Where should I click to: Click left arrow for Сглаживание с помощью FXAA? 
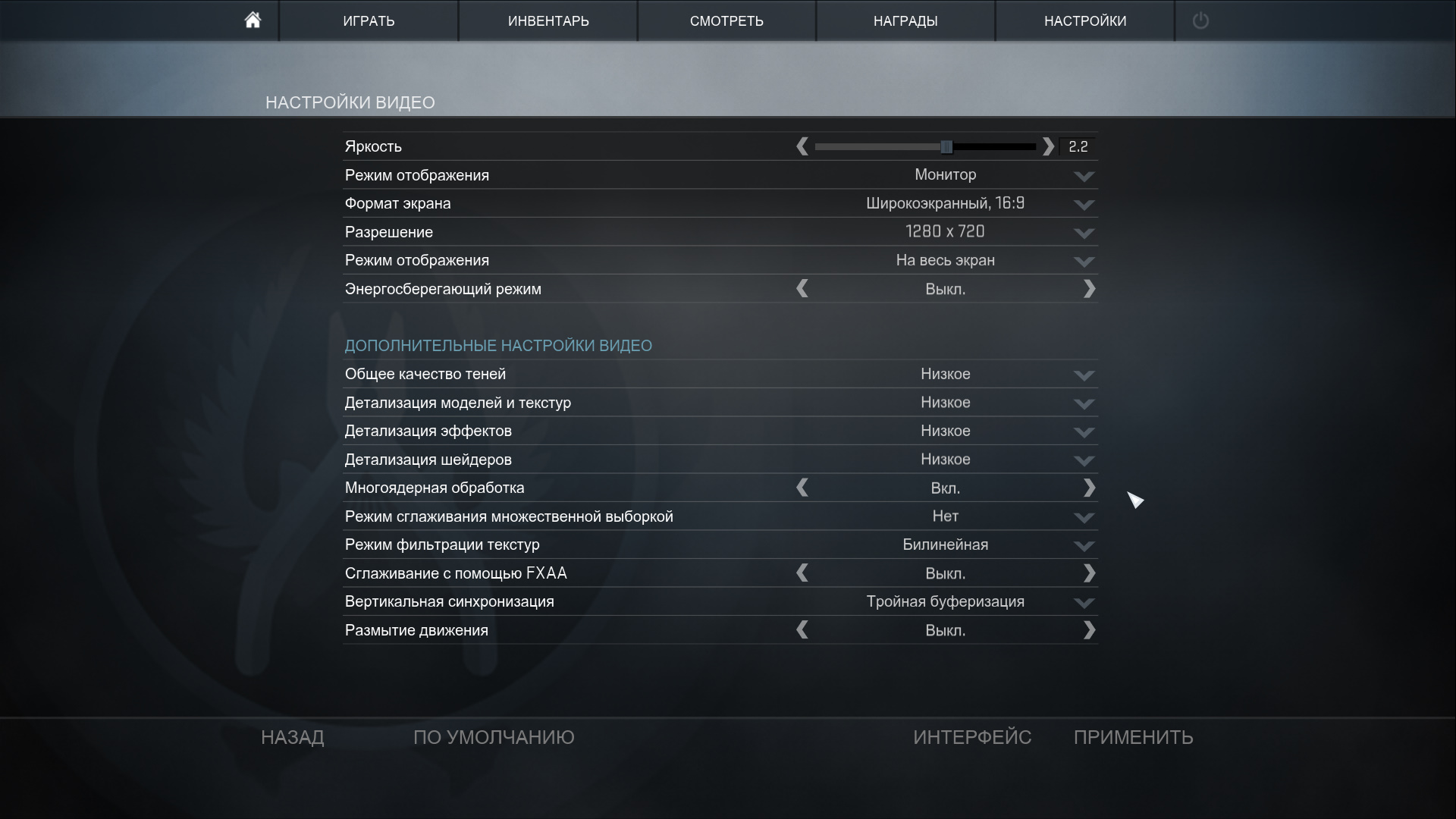tap(802, 573)
